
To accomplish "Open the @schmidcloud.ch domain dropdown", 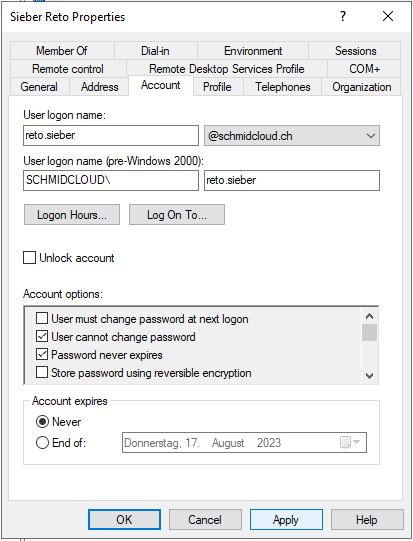I will tap(292, 136).
